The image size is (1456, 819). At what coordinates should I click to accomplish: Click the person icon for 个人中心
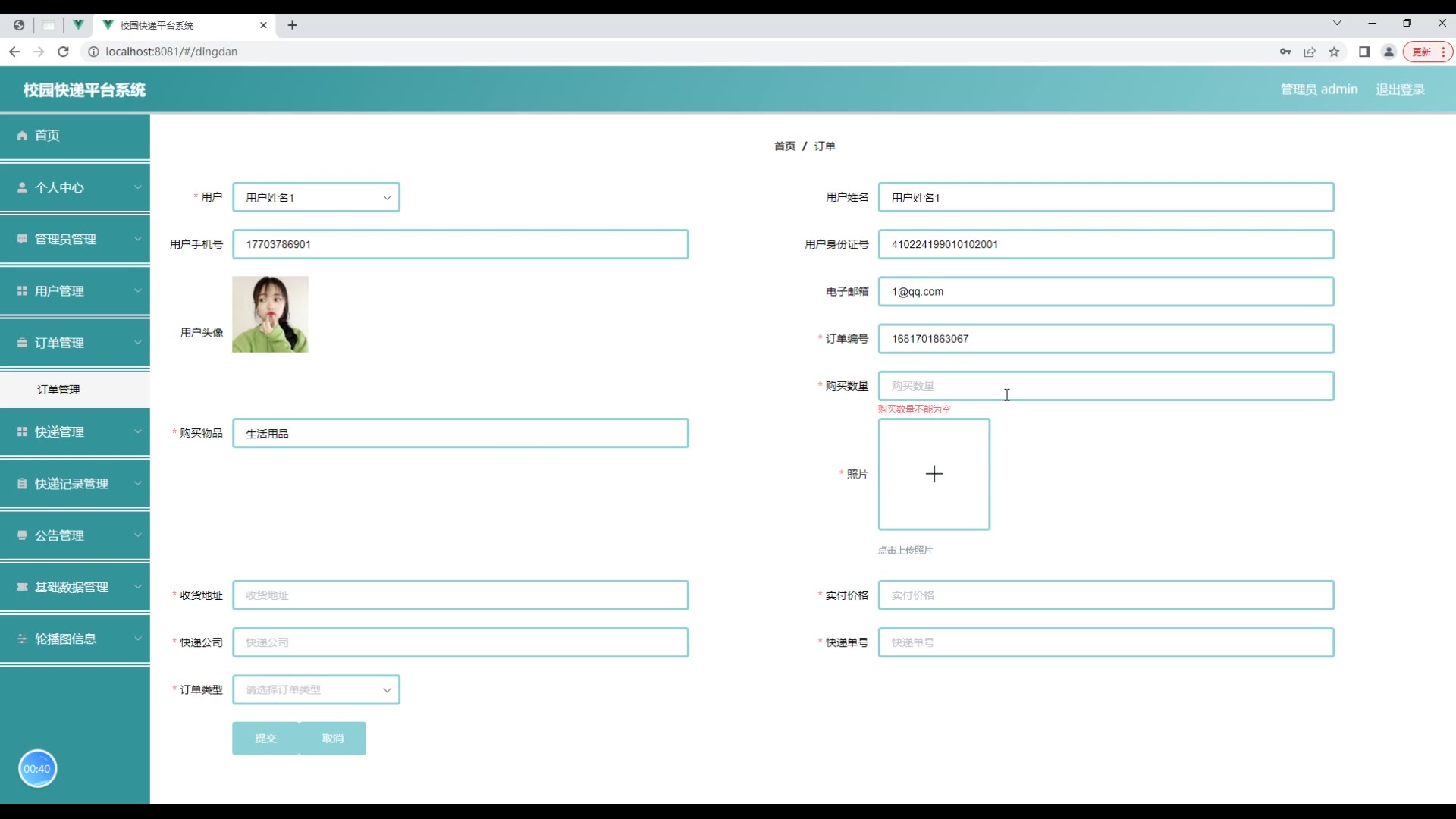click(x=22, y=187)
